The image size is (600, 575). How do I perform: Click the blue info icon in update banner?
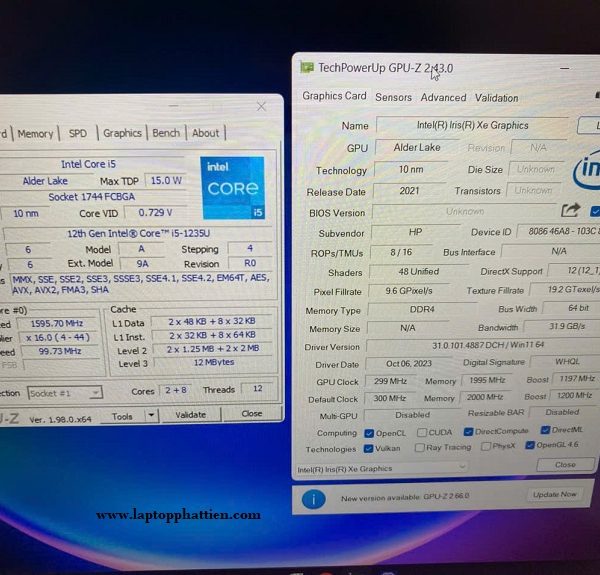click(x=313, y=499)
